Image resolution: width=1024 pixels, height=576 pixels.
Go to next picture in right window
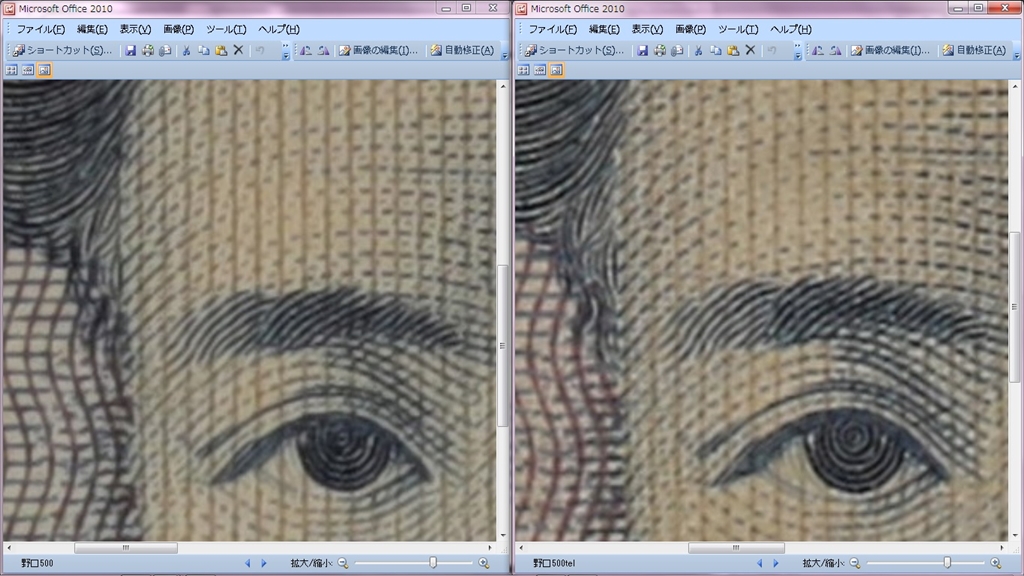point(776,563)
